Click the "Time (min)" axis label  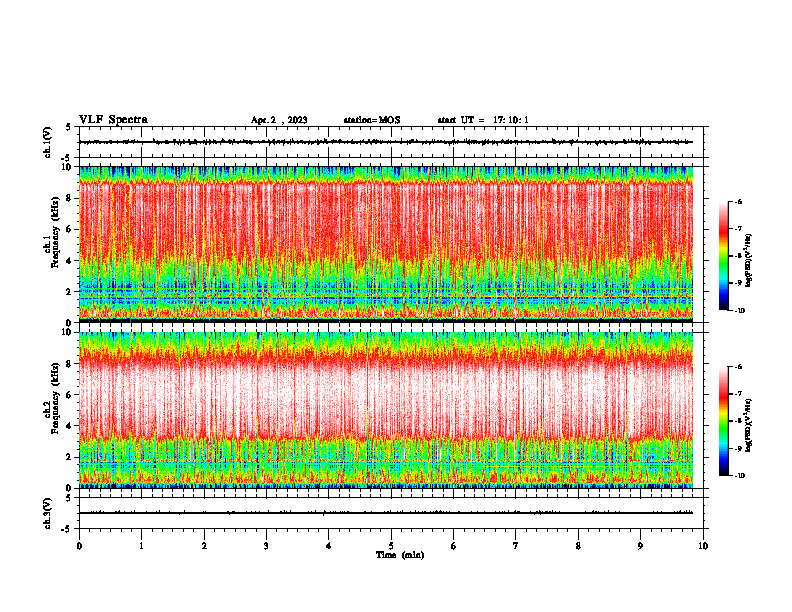pos(400,555)
